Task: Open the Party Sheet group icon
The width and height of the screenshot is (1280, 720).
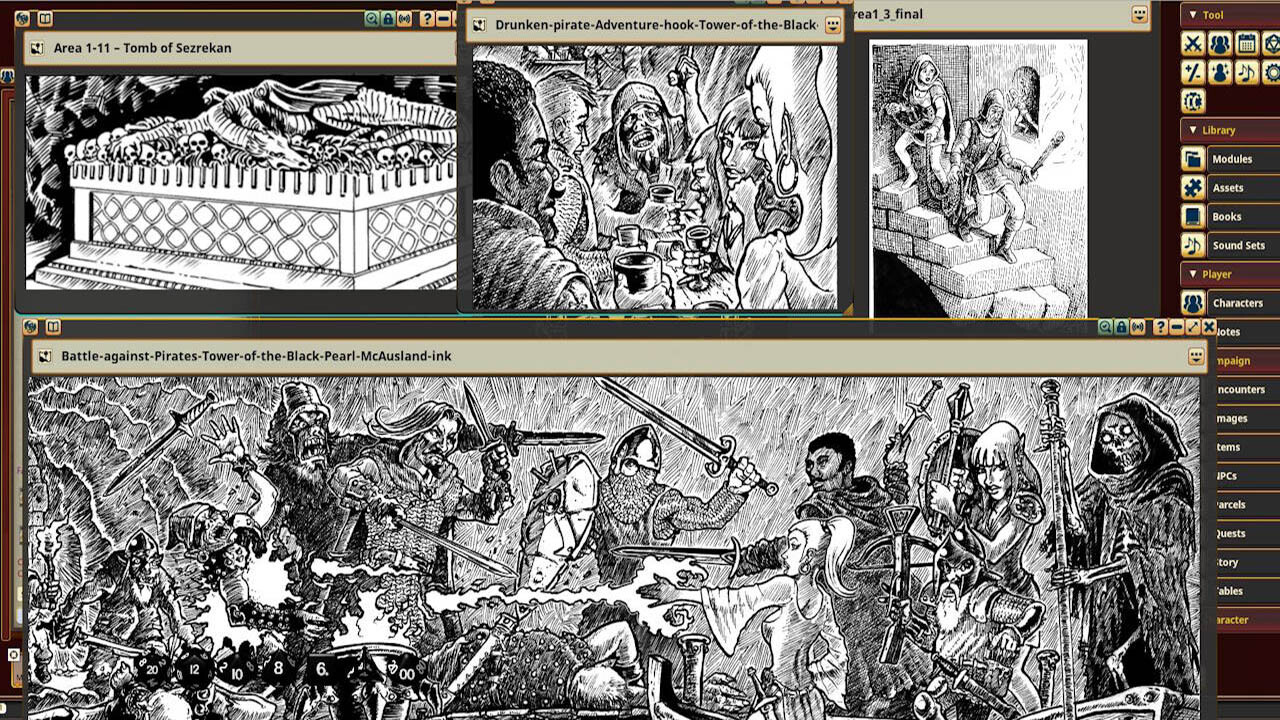Action: (x=1221, y=43)
